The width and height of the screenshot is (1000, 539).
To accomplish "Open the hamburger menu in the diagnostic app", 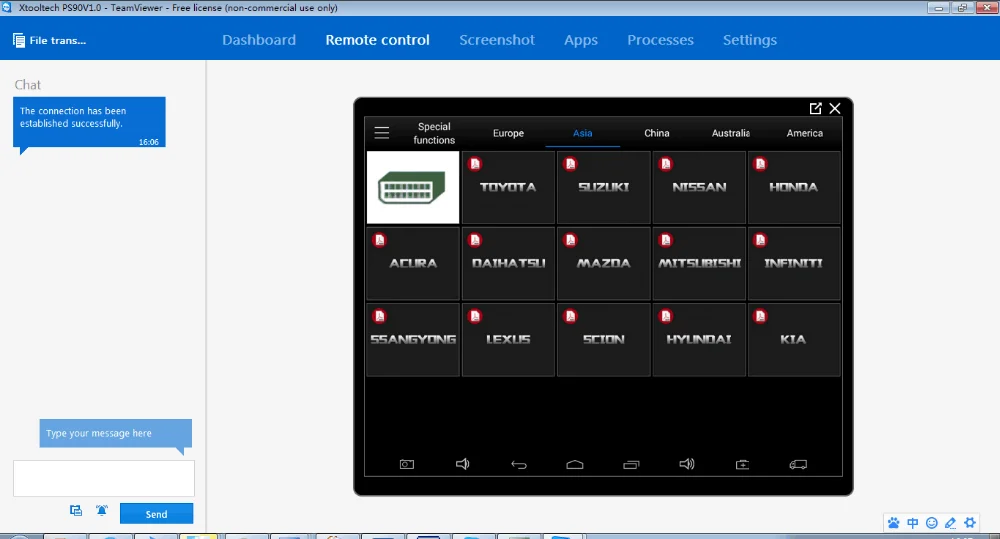I will [382, 133].
